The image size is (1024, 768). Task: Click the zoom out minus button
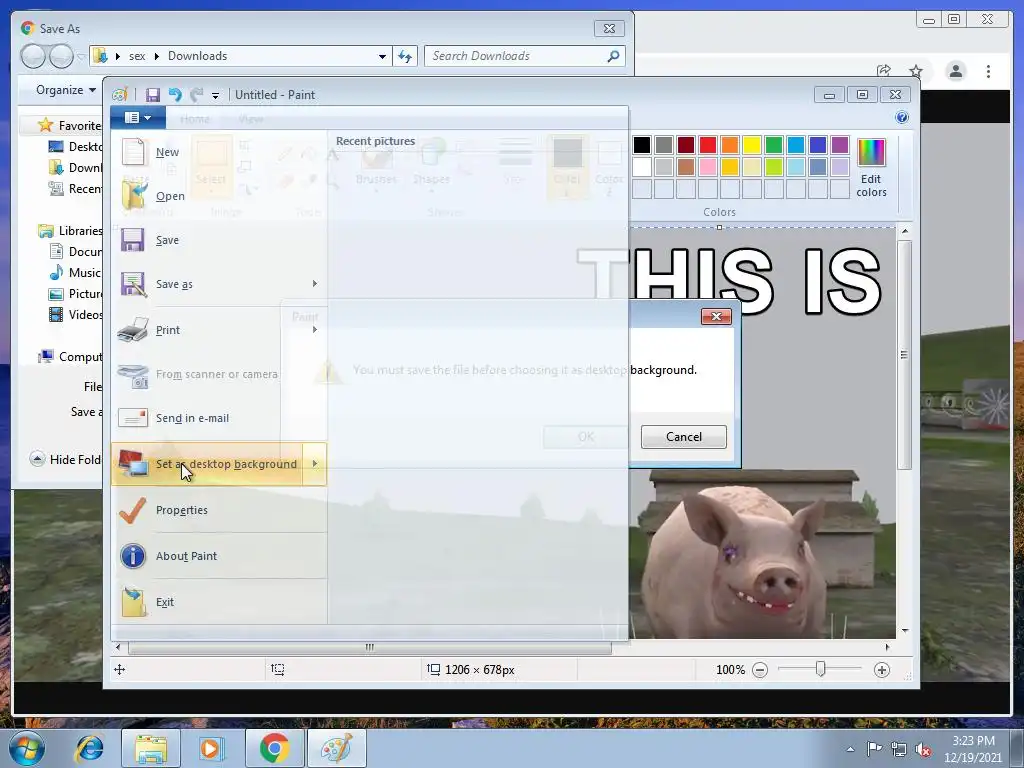pyautogui.click(x=760, y=670)
